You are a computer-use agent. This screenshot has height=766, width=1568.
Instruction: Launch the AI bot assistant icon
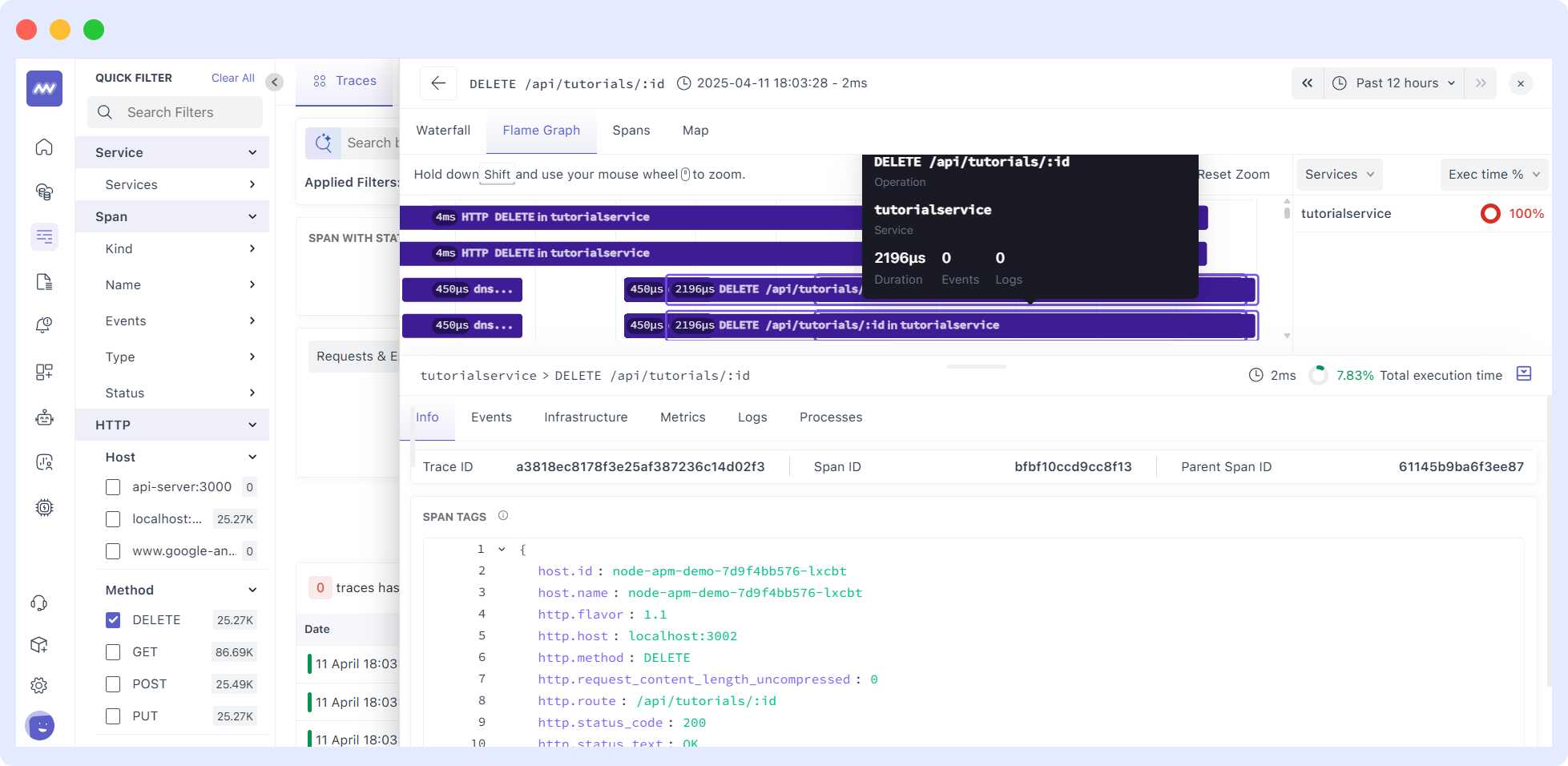pos(44,417)
